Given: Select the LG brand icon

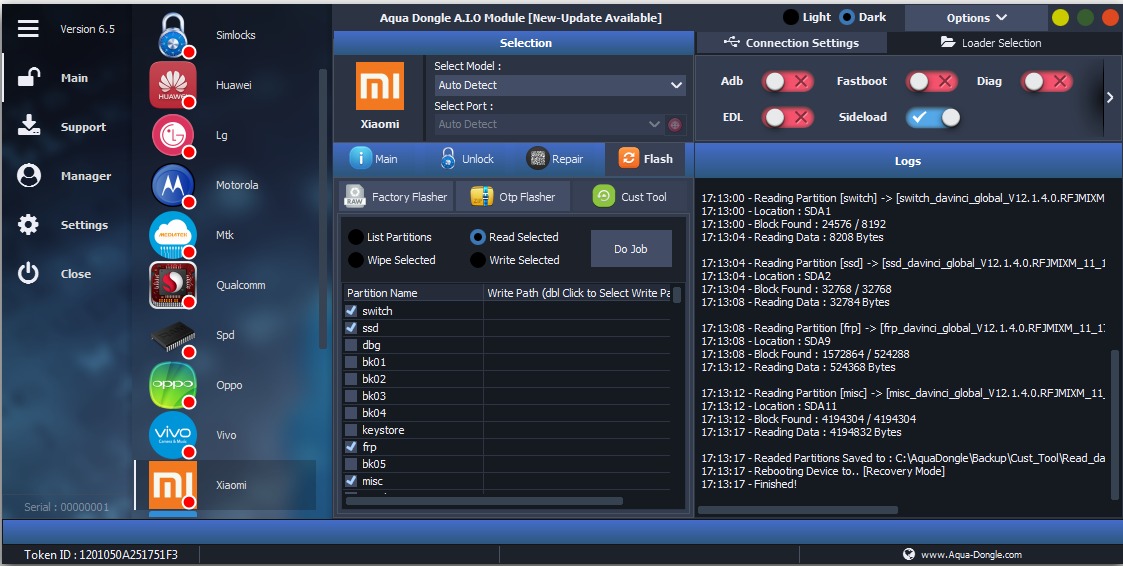Looking at the screenshot, I should pyautogui.click(x=173, y=135).
